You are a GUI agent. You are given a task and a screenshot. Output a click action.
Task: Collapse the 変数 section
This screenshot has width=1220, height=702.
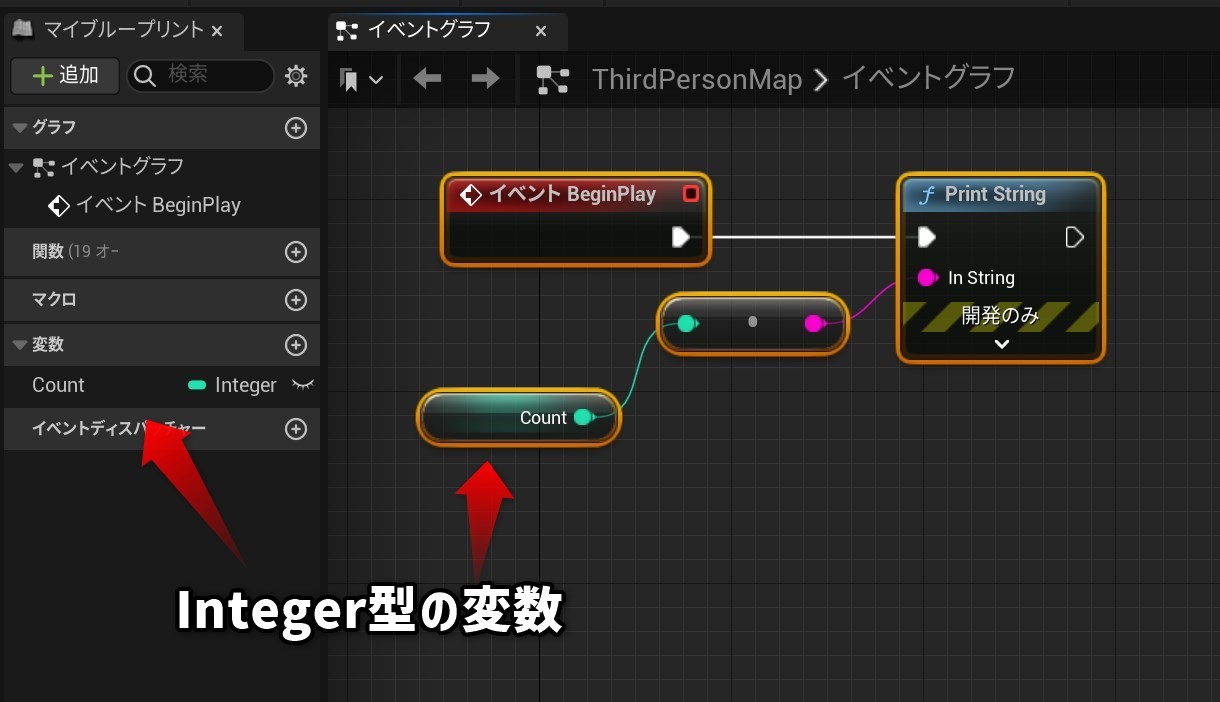pos(20,344)
